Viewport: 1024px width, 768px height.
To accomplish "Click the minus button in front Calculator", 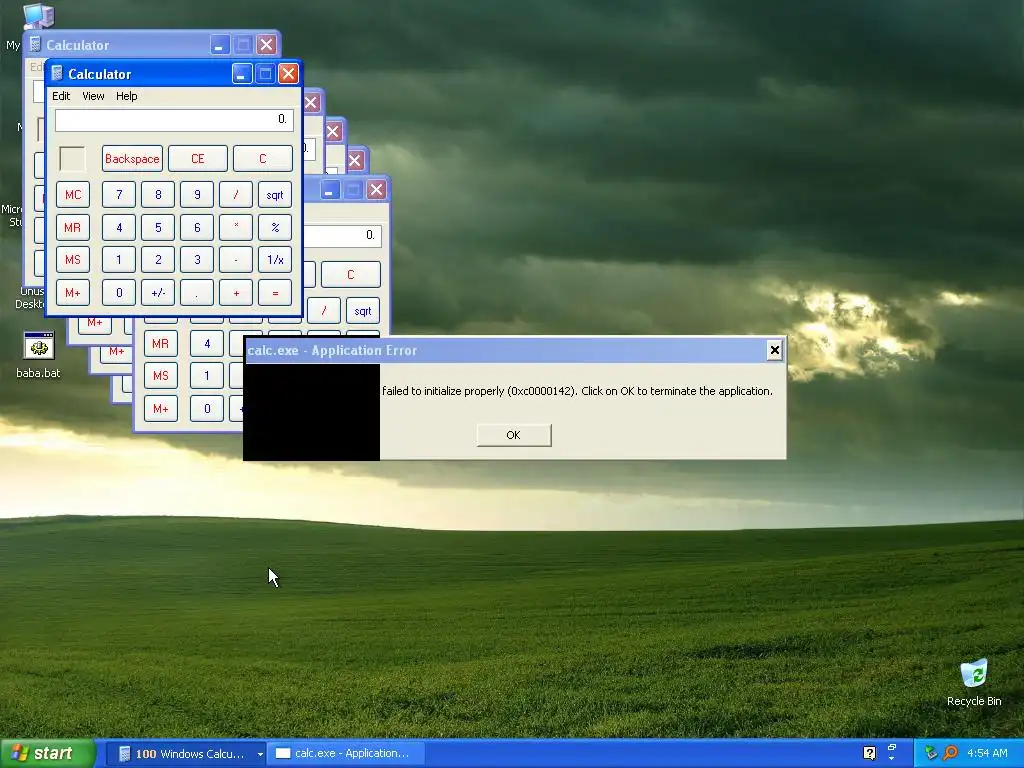I will [236, 260].
